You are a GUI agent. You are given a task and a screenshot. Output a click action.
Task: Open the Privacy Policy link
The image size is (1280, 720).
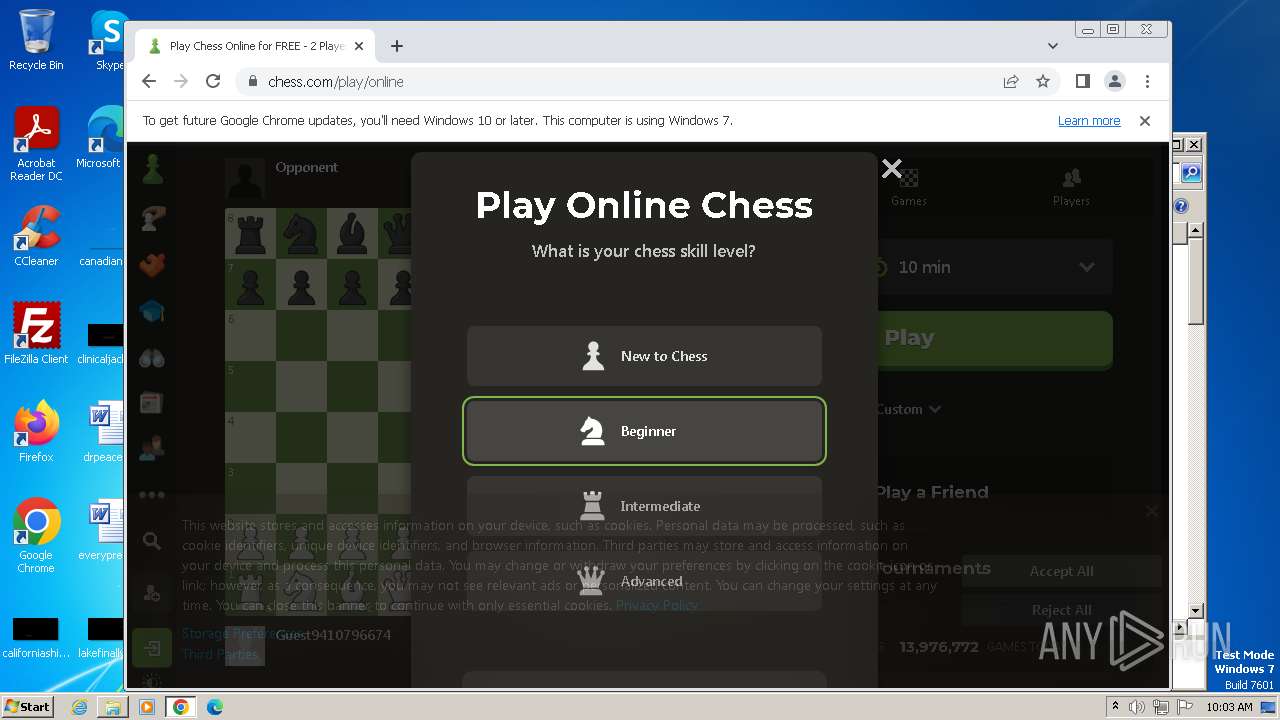pyautogui.click(x=657, y=605)
